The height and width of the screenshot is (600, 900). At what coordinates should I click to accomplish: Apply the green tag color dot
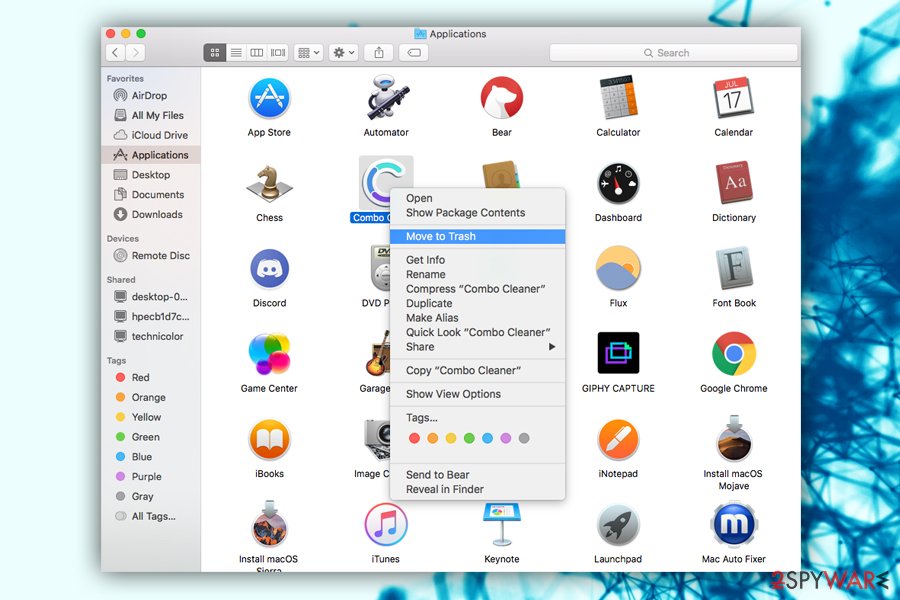469,438
